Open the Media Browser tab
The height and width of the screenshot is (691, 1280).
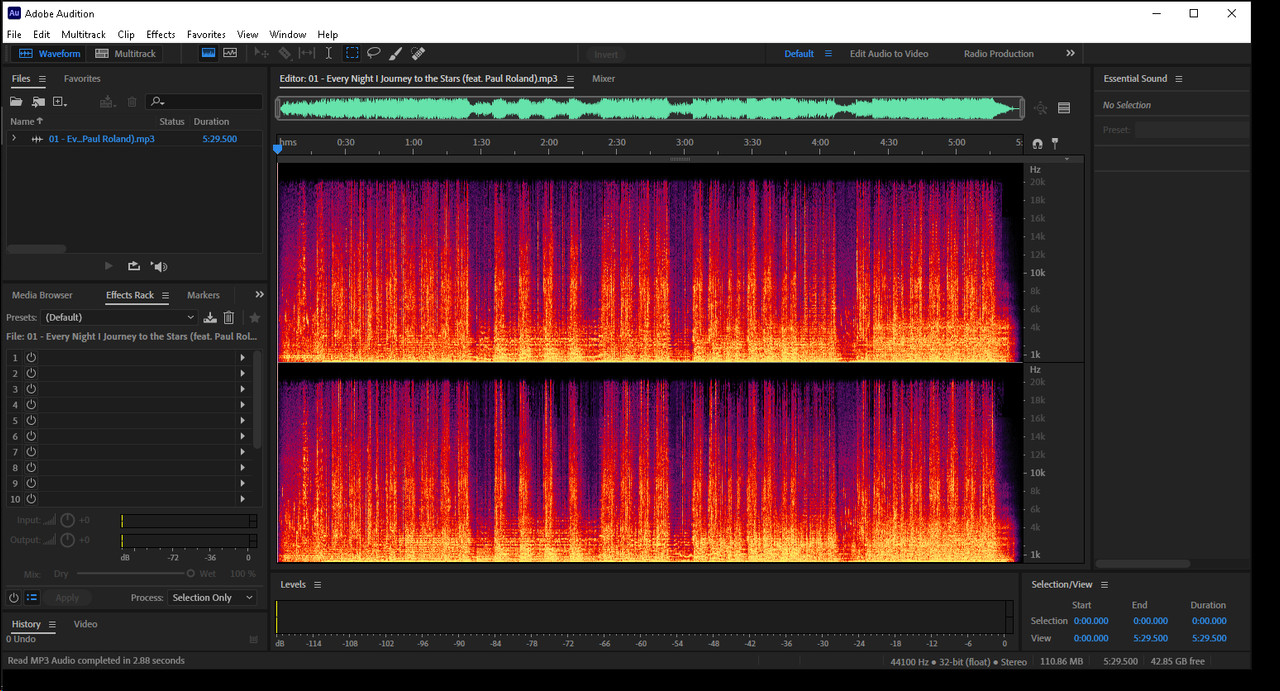[42, 295]
